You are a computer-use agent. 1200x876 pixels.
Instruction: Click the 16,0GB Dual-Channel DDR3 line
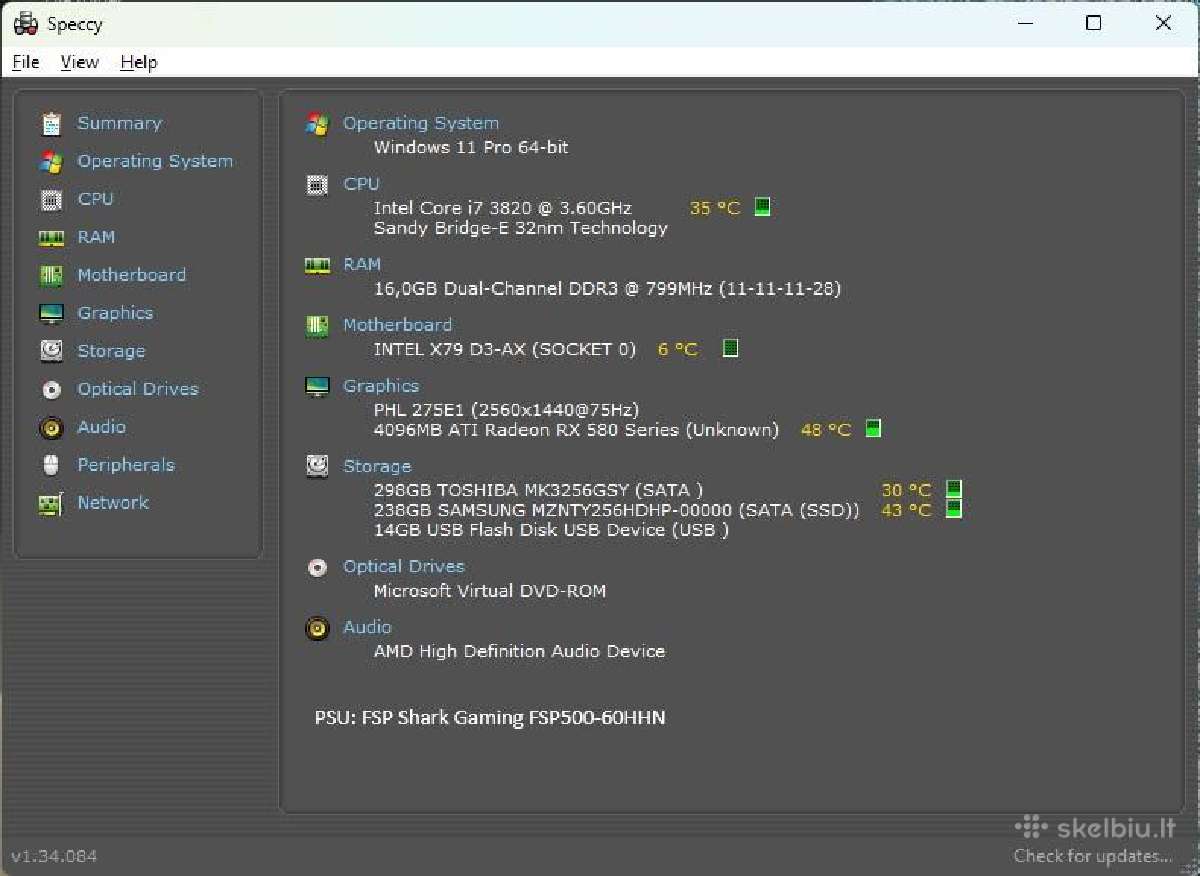point(607,289)
